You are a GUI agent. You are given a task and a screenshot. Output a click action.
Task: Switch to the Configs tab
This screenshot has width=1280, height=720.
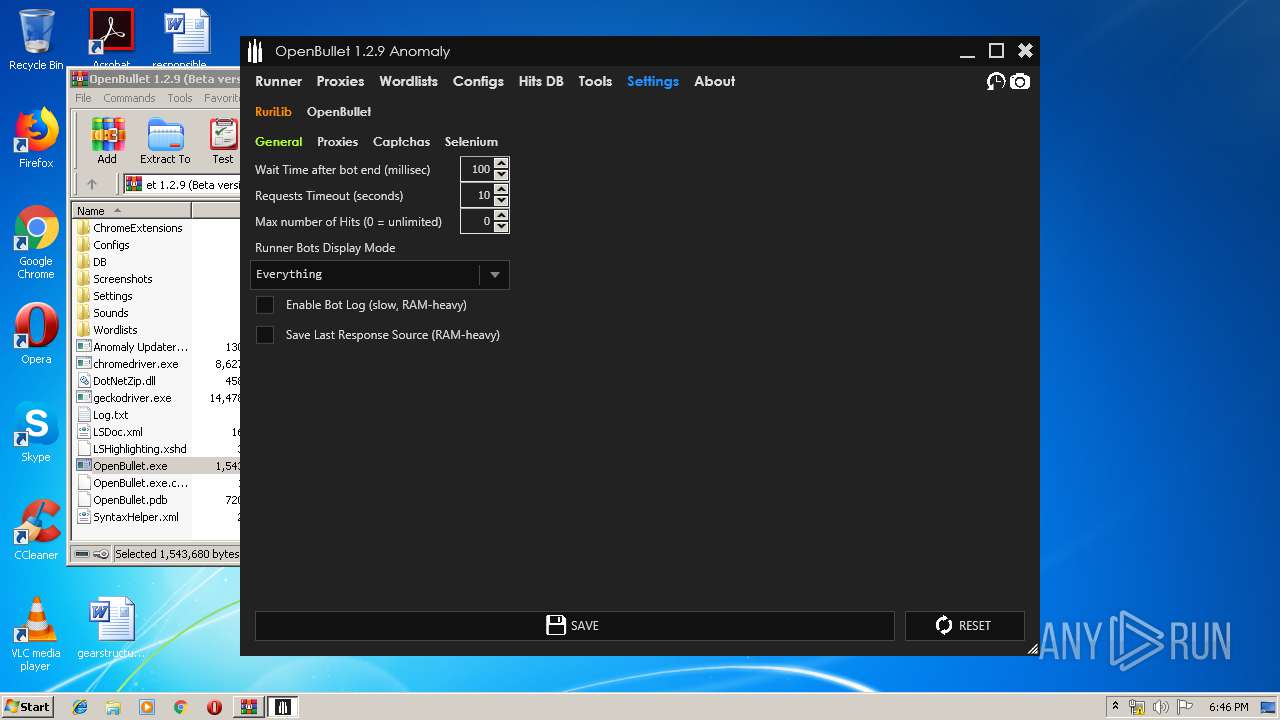pos(478,82)
